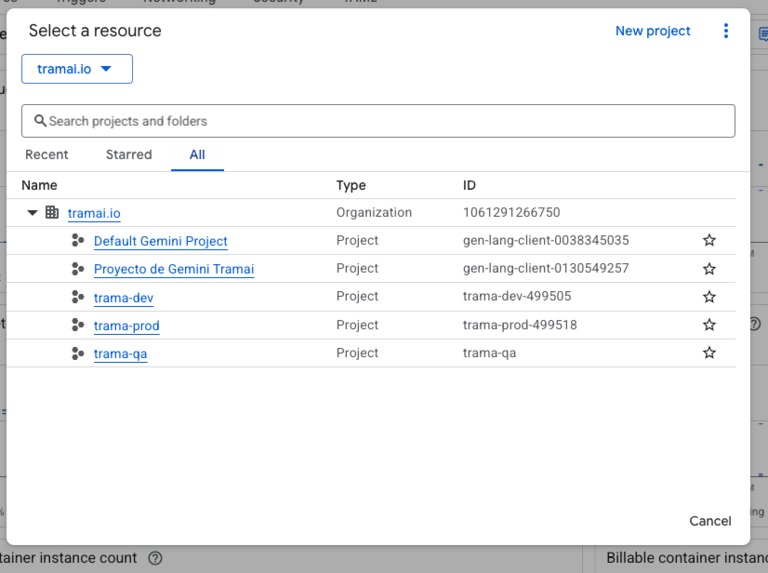Select the trama-dev project link
The width and height of the screenshot is (768, 573).
pos(123,298)
